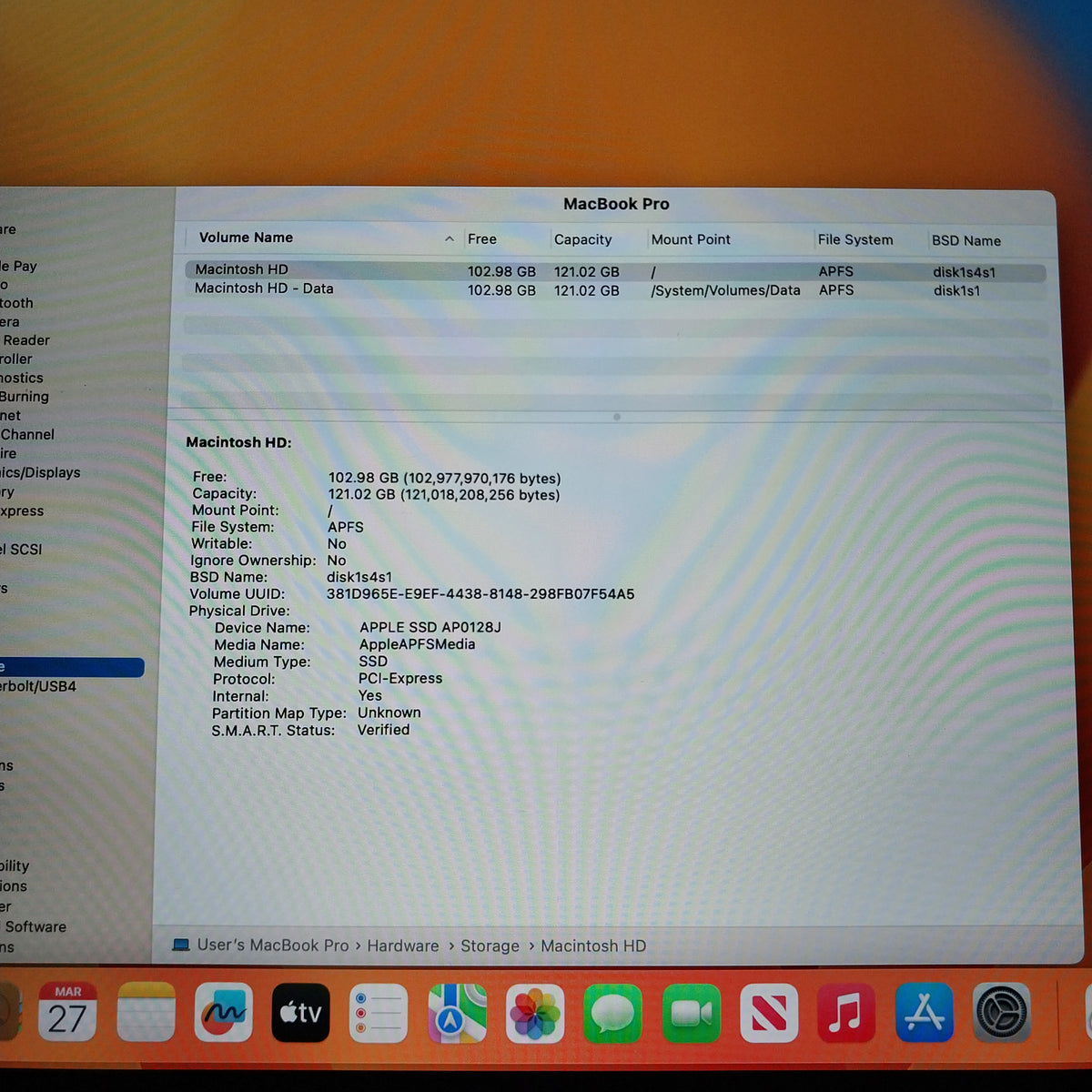Open the Calendar app in the Dock
1092x1092 pixels.
[68, 1012]
